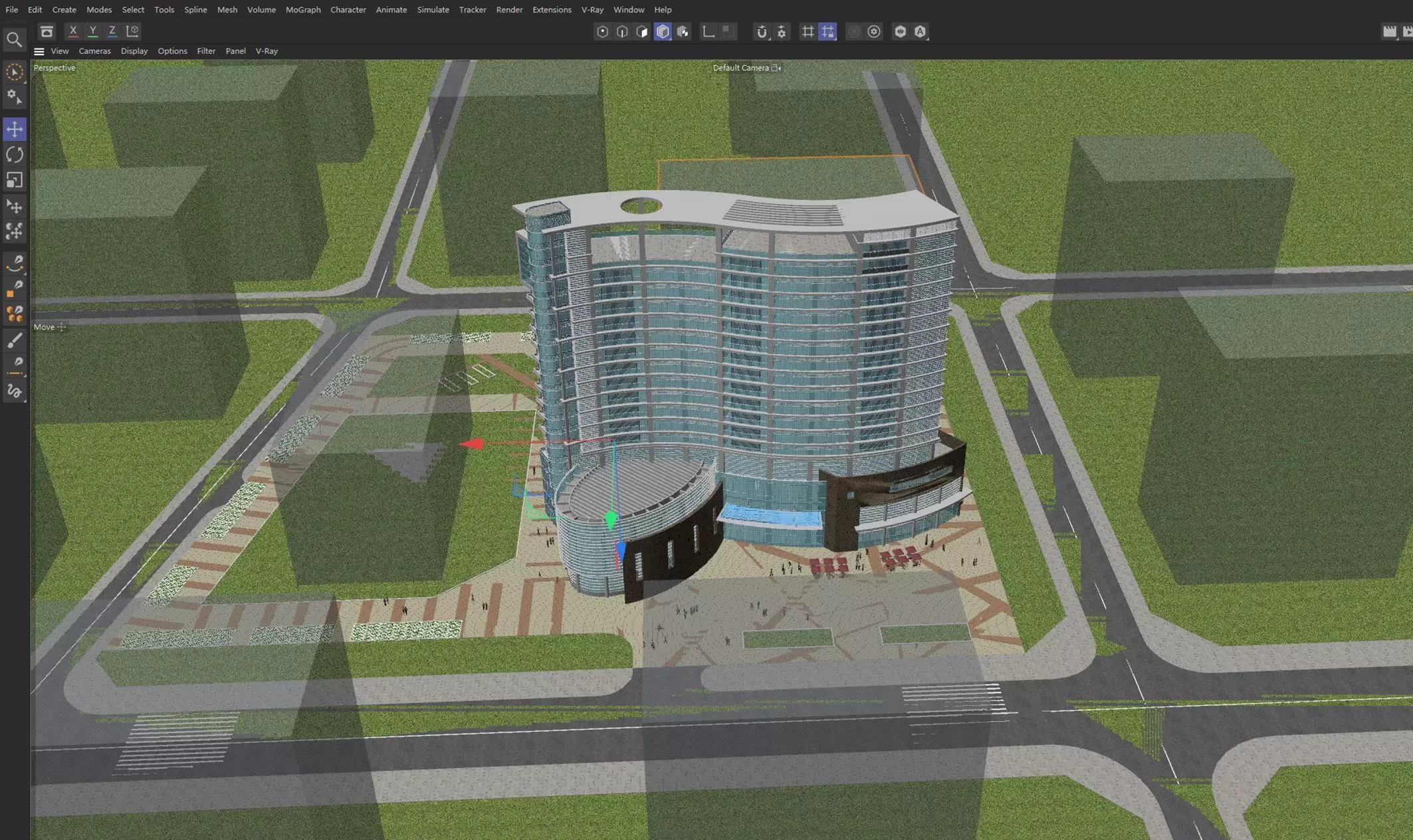Select the Live Selection tool
The image size is (1413, 840).
14,72
